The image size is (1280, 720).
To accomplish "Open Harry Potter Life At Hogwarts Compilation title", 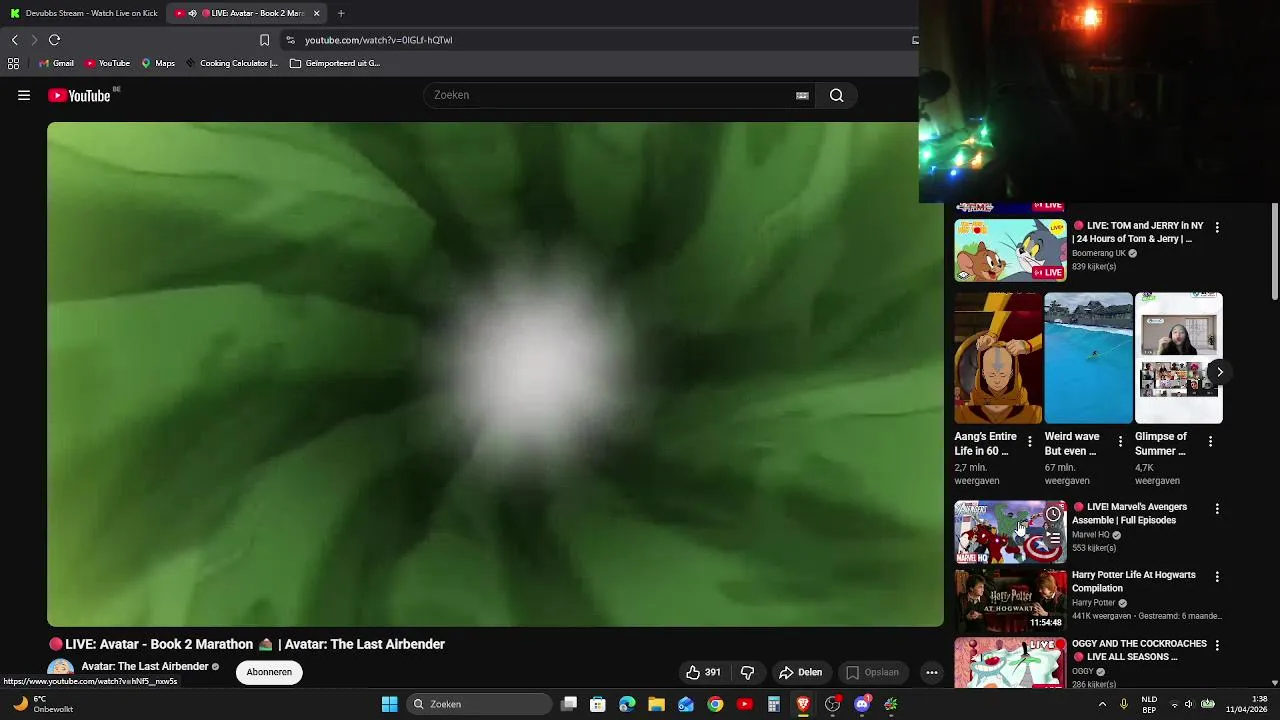I will (x=1134, y=582).
